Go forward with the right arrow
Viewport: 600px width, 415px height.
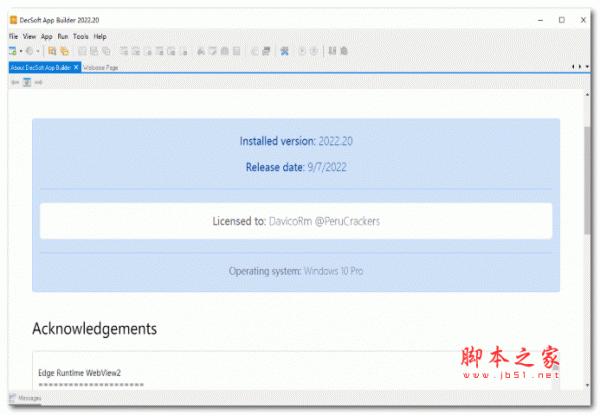[39, 82]
